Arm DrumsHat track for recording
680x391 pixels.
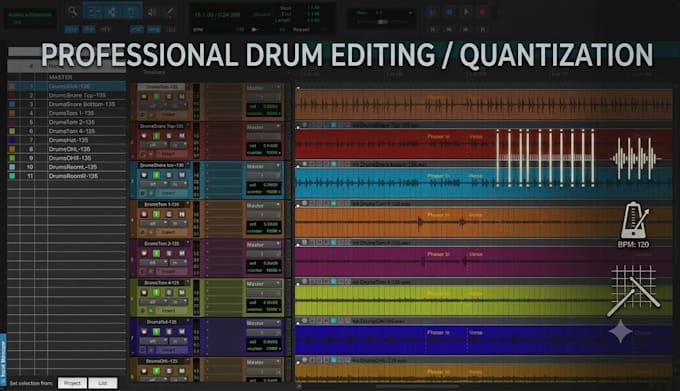(x=144, y=332)
